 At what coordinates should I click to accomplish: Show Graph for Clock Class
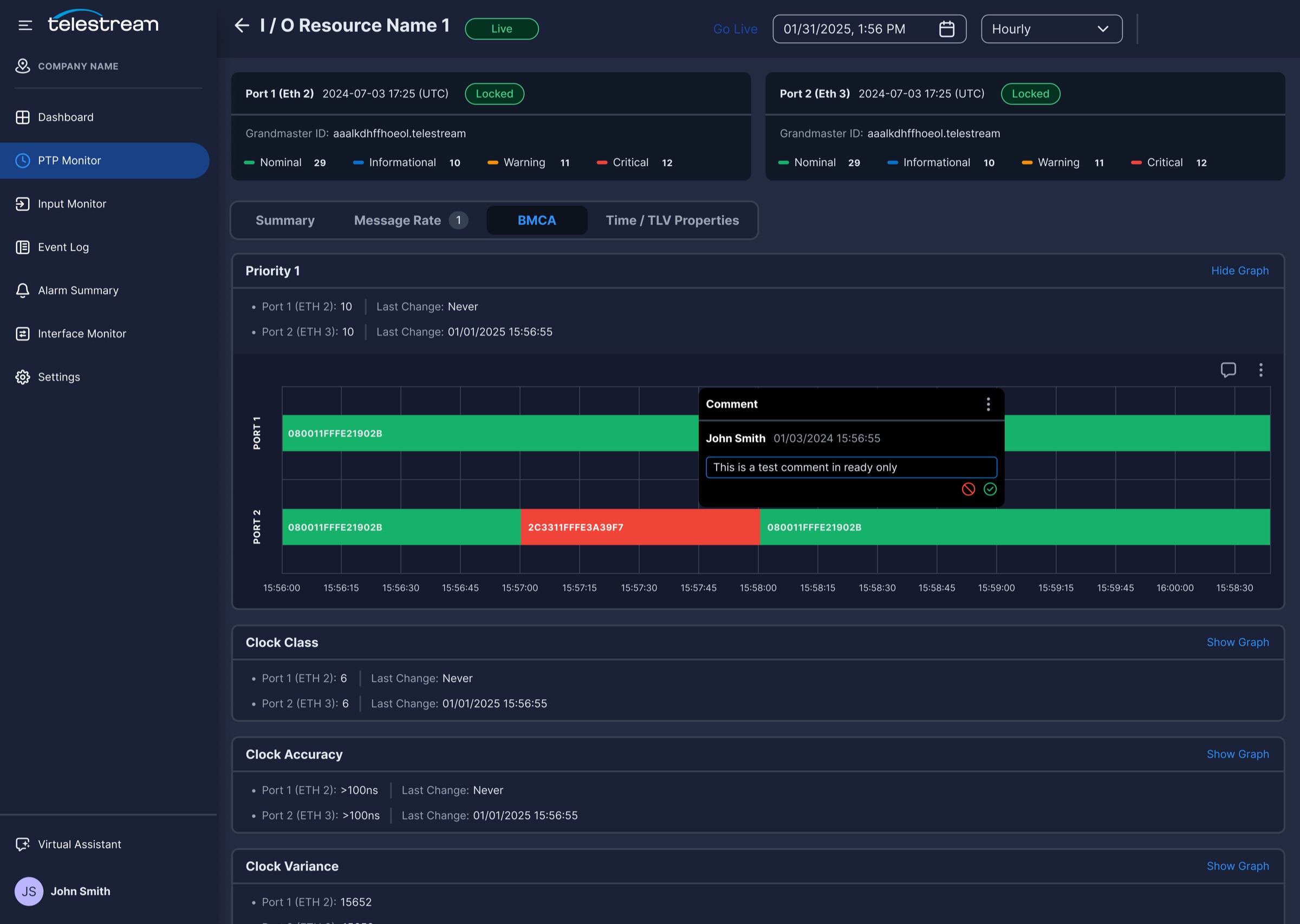point(1237,642)
